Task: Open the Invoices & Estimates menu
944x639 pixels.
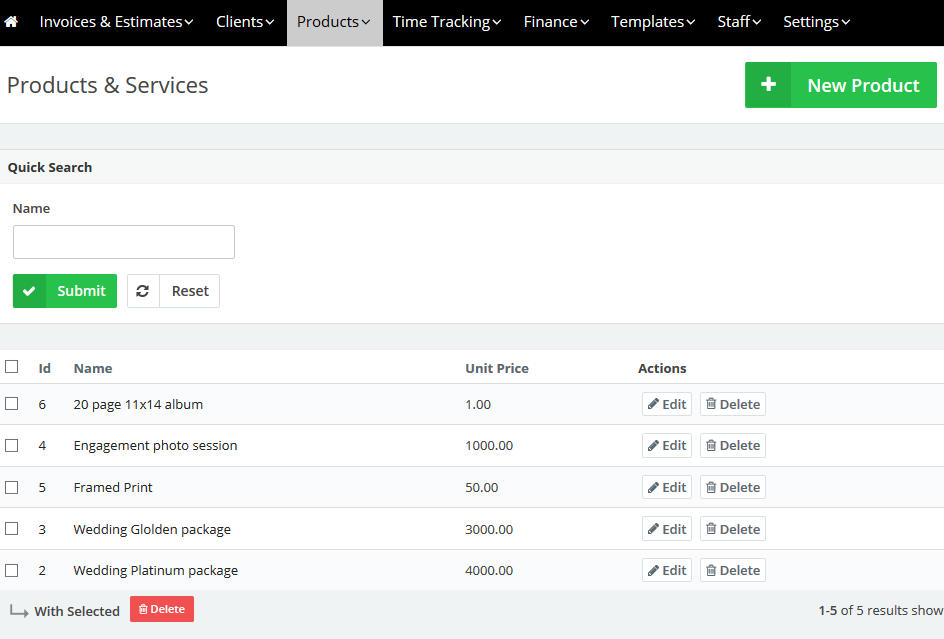Action: point(115,21)
